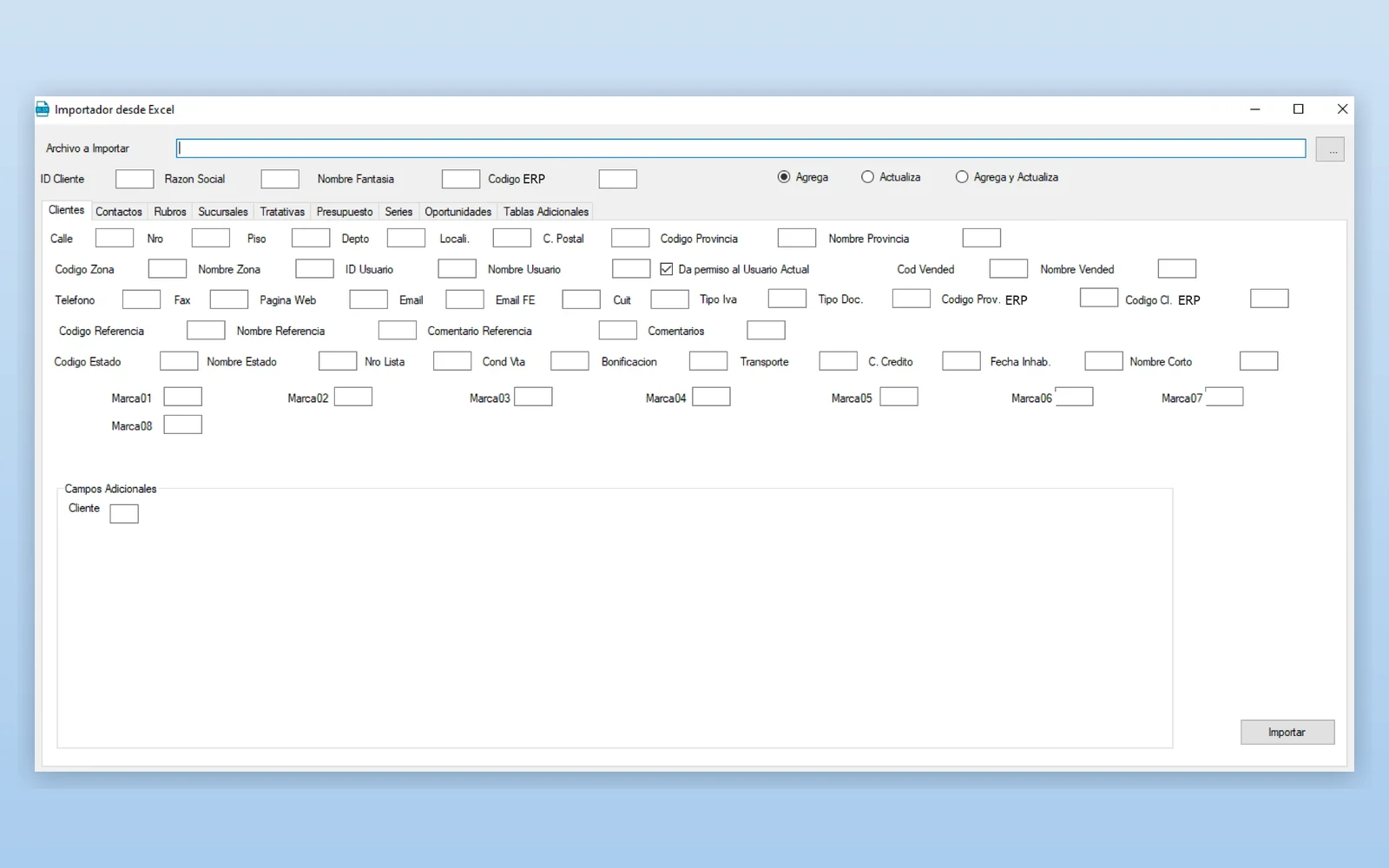Open the Oportunidades tab
Viewport: 1389px width, 868px height.
coord(458,212)
